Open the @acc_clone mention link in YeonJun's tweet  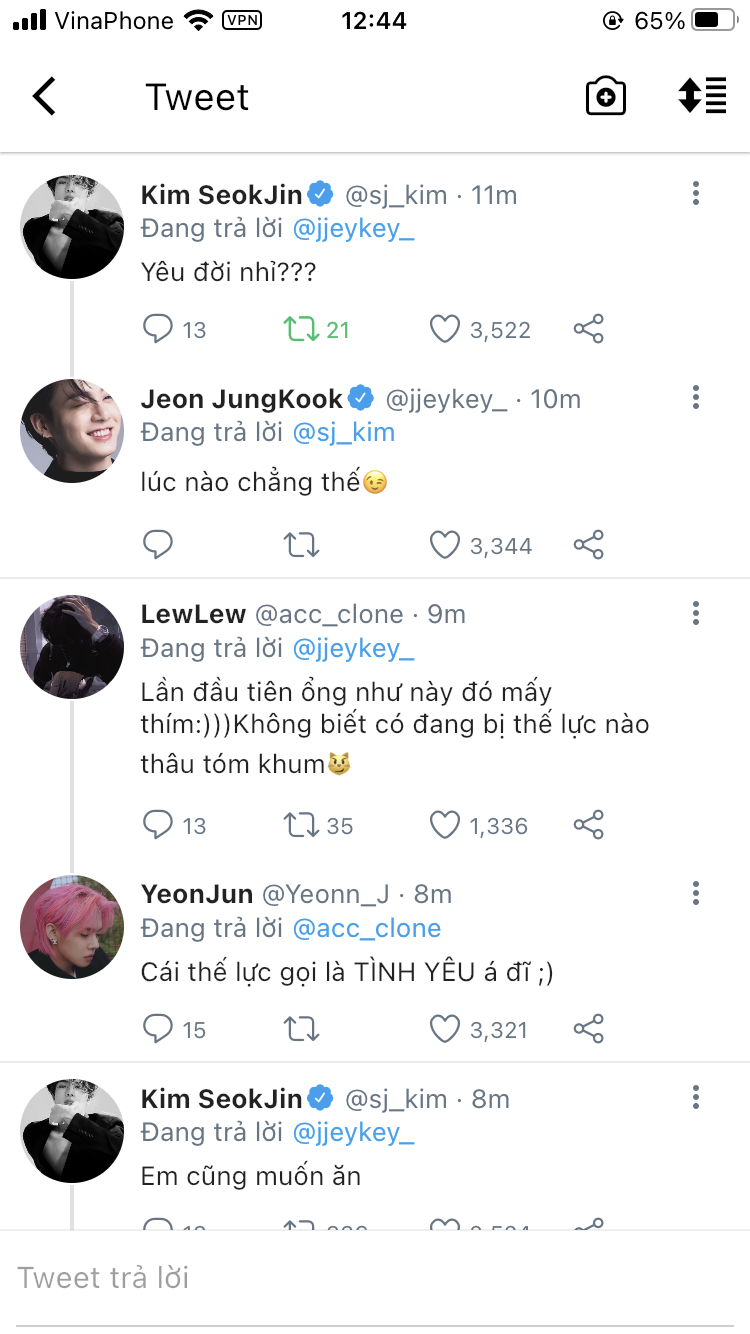pyautogui.click(x=366, y=928)
